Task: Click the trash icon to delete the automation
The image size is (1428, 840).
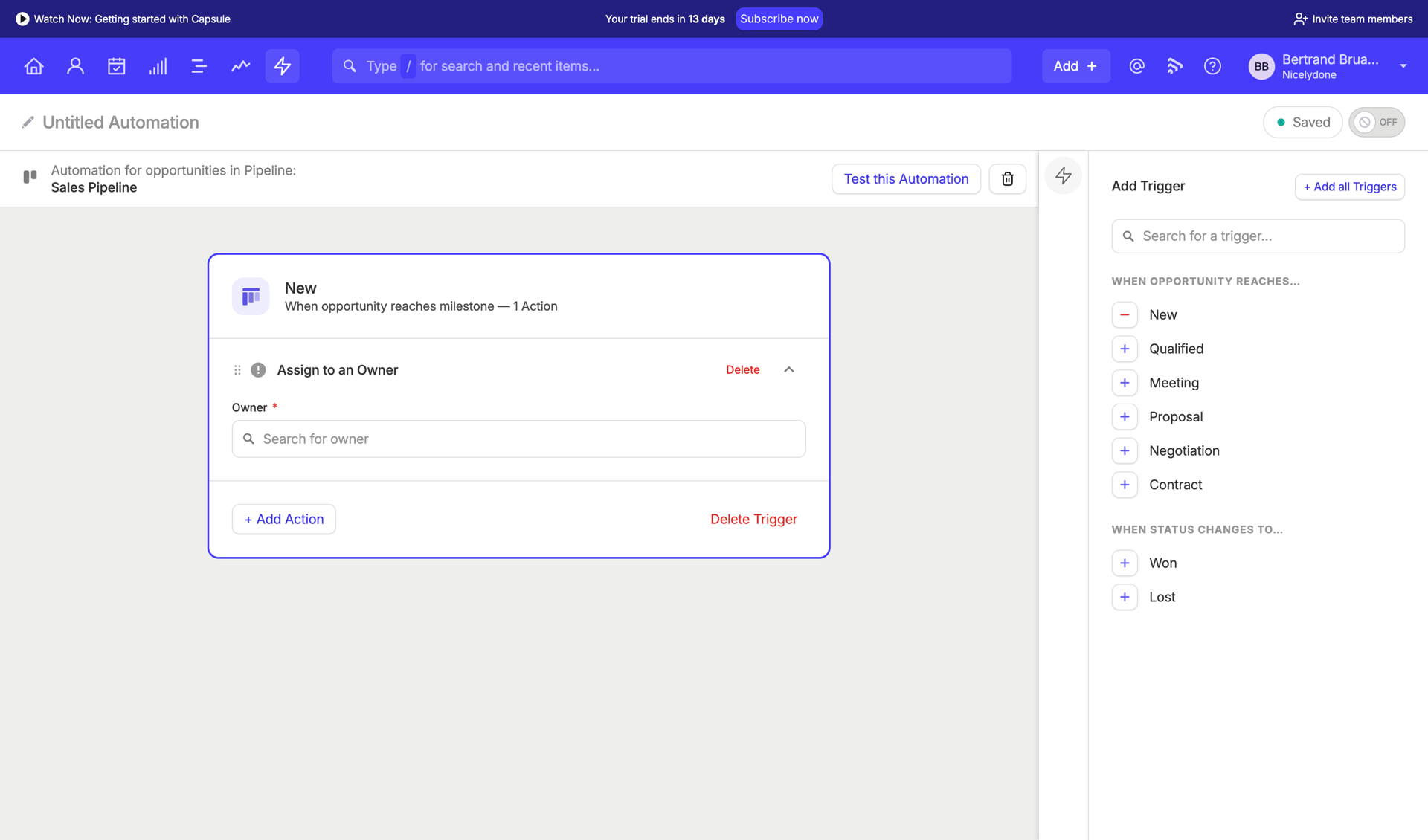Action: (1007, 178)
